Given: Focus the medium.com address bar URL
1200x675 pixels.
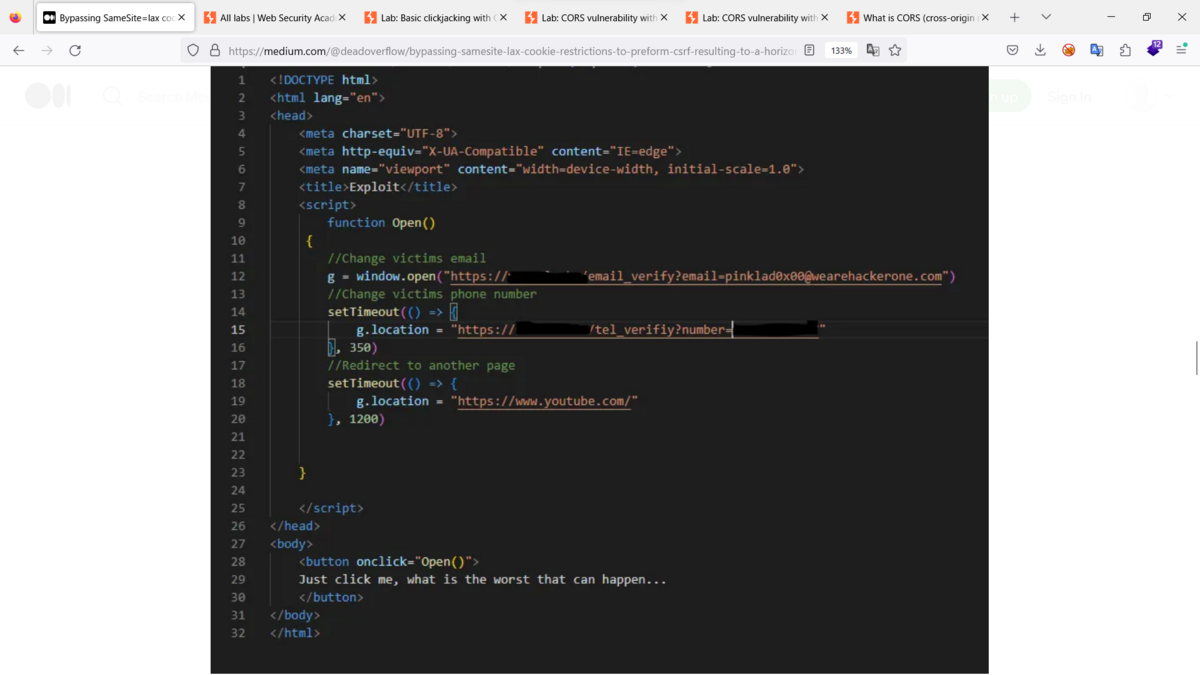Looking at the screenshot, I should [512, 50].
